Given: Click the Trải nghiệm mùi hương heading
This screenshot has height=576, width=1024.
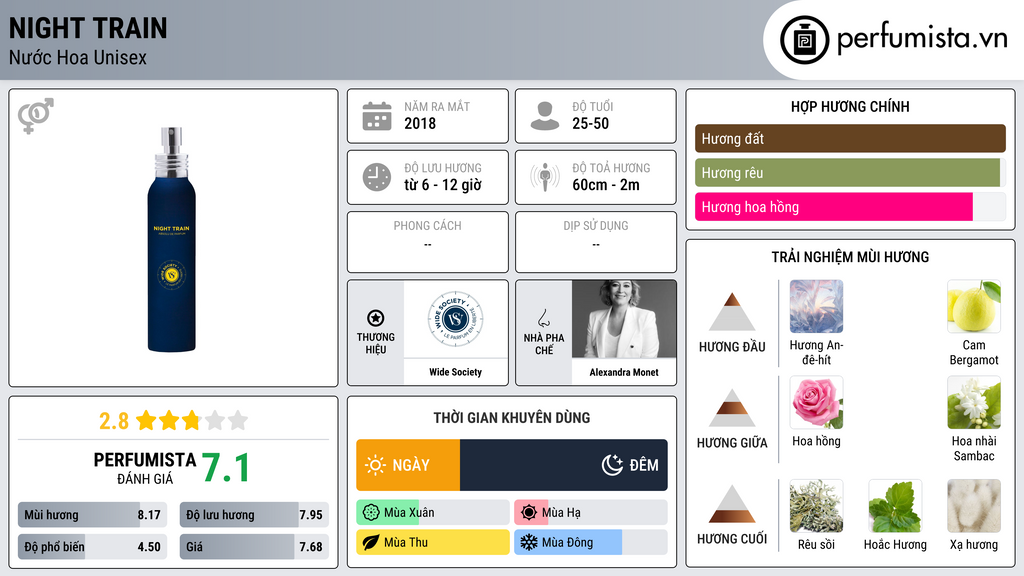Looking at the screenshot, I should tap(850, 257).
